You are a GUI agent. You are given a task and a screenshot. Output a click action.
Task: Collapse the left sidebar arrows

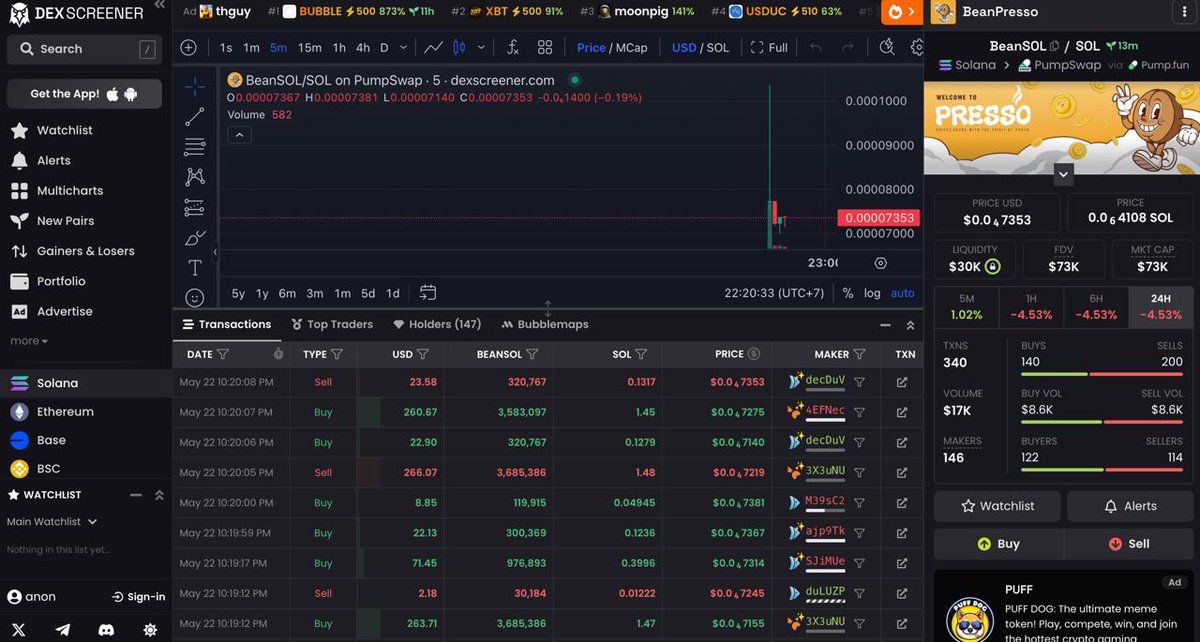pos(160,6)
